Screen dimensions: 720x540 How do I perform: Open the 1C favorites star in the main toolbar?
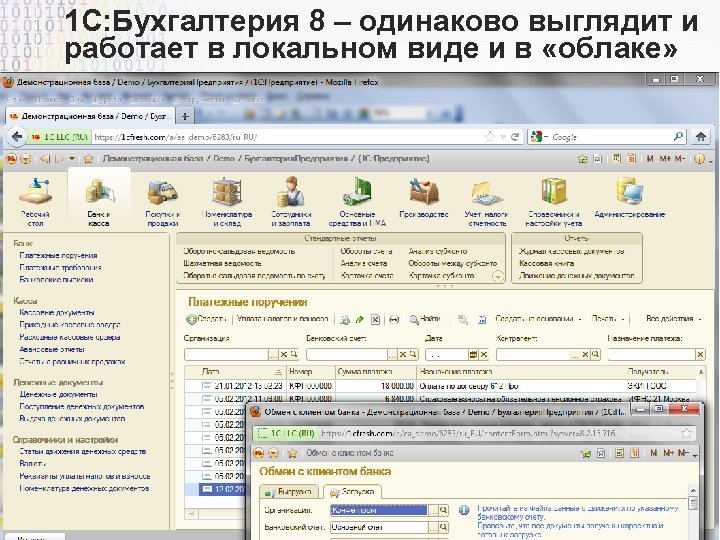(x=89, y=159)
